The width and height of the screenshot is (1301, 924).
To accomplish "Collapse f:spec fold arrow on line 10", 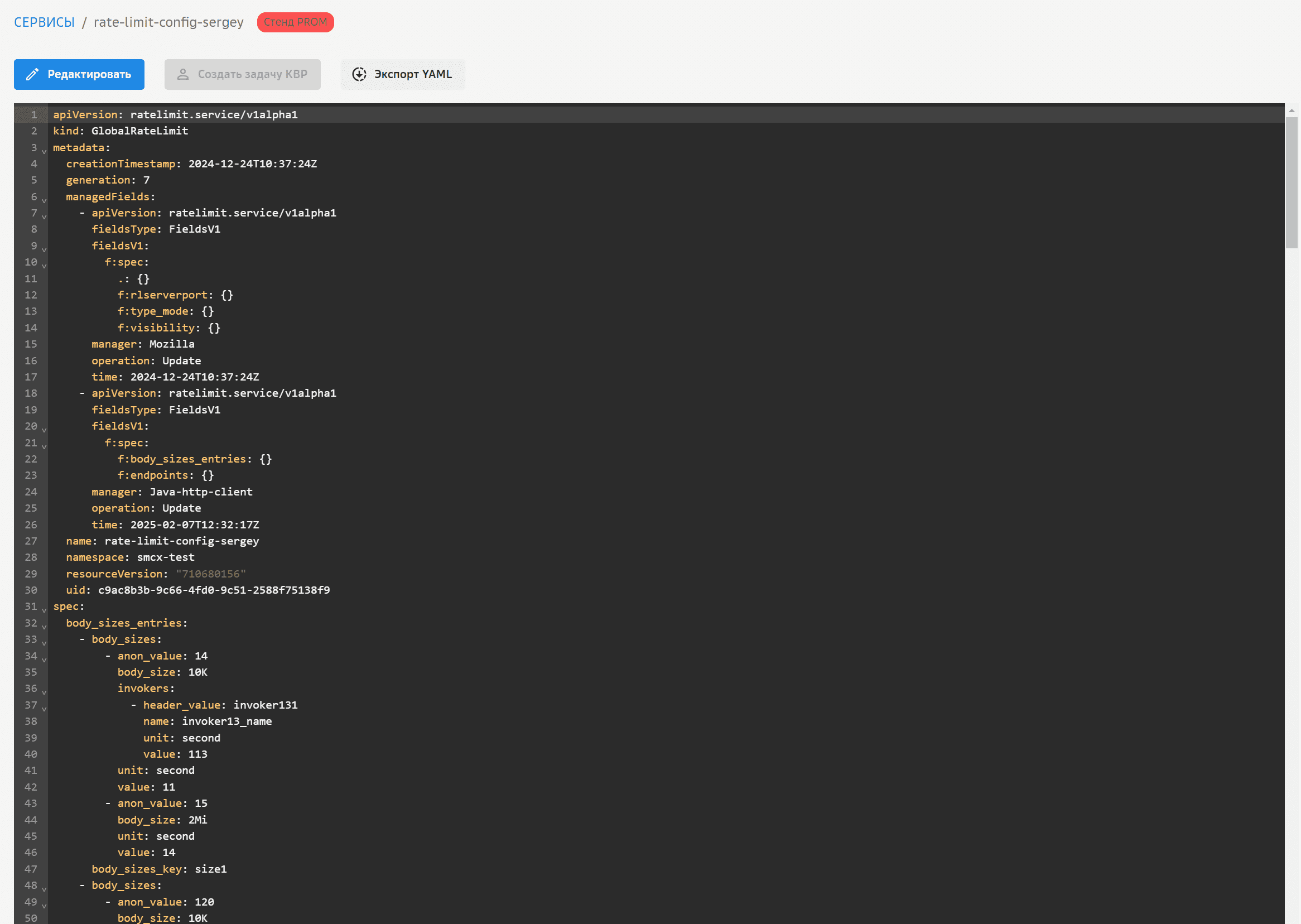I will point(45,266).
